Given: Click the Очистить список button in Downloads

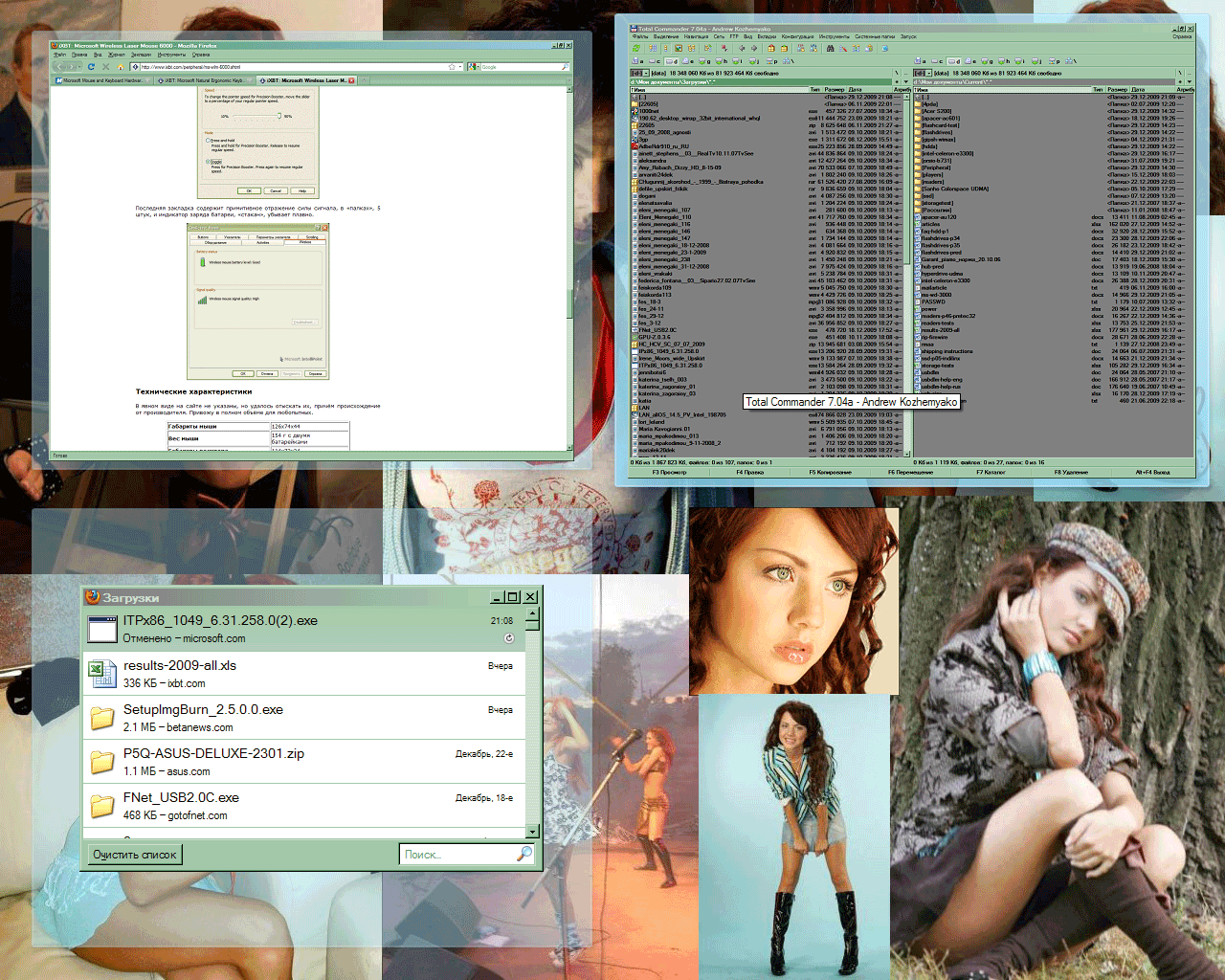Looking at the screenshot, I should (x=135, y=855).
